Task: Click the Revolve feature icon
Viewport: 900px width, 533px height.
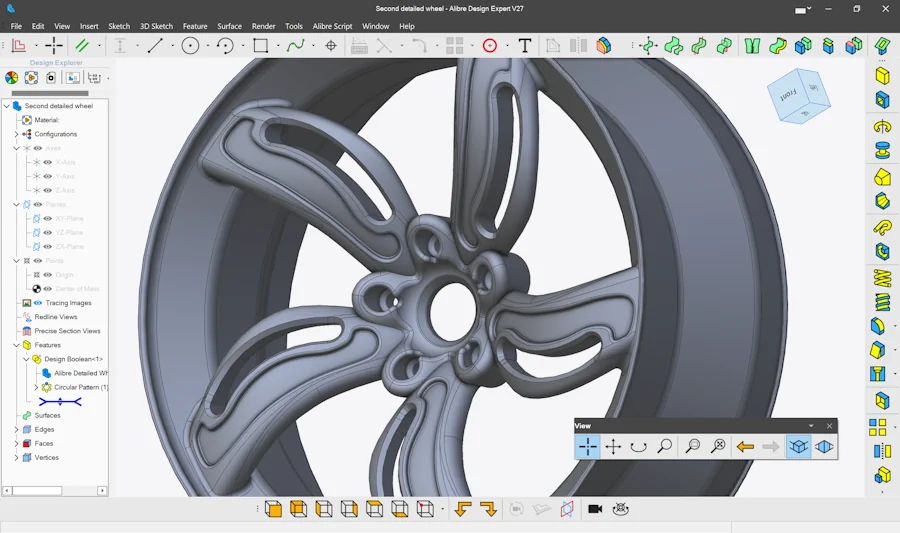Action: point(882,127)
